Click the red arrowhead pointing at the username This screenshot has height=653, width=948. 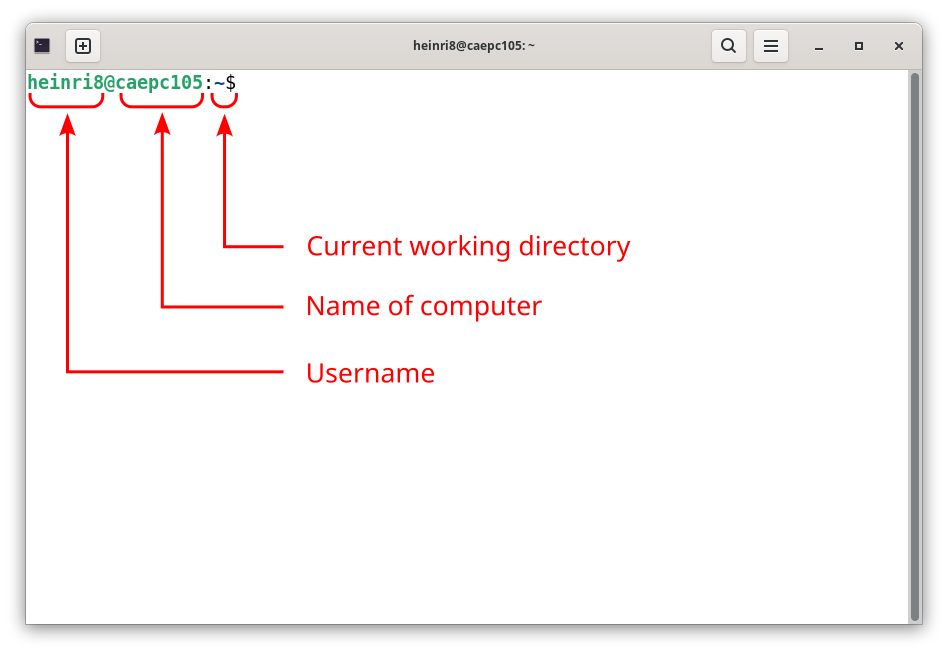tap(67, 124)
